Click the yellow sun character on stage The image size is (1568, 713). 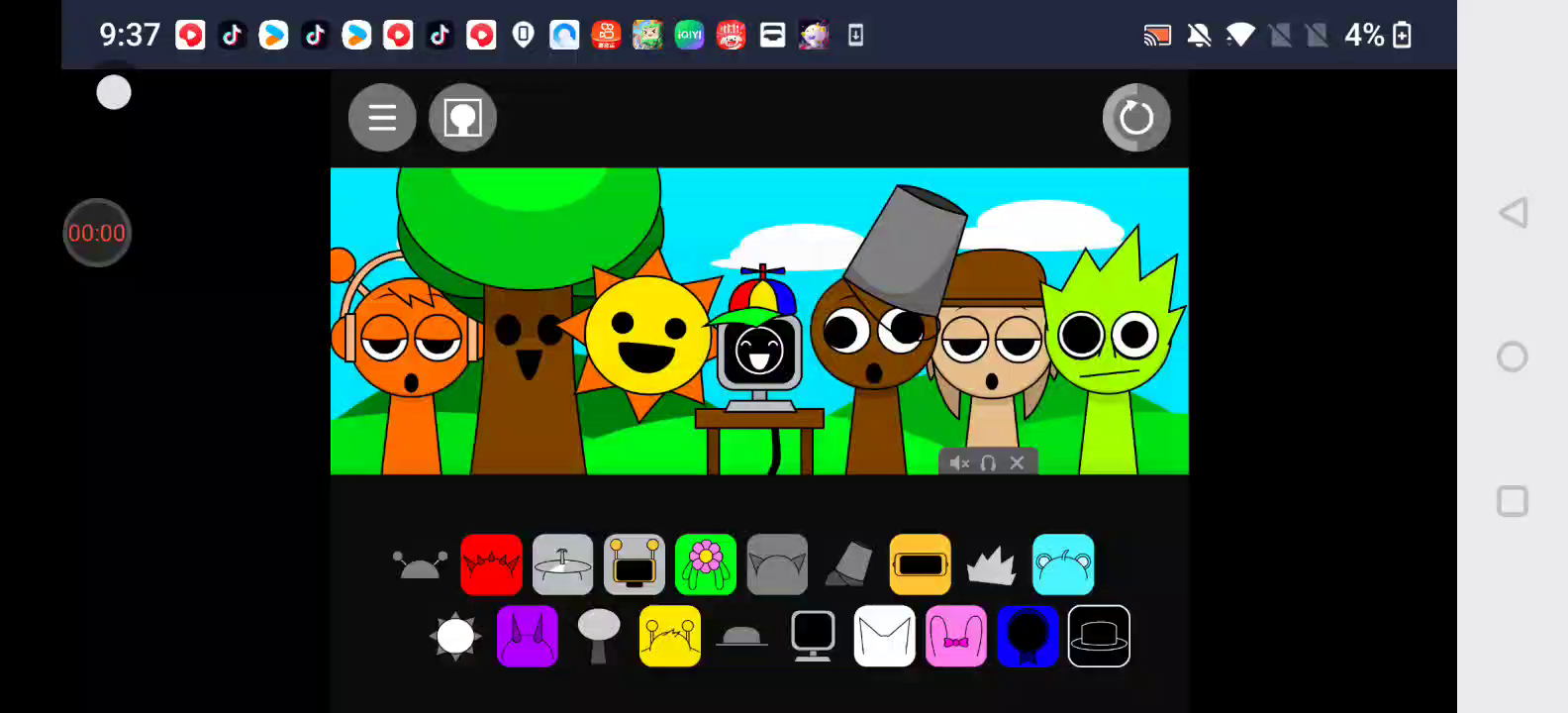[645, 337]
